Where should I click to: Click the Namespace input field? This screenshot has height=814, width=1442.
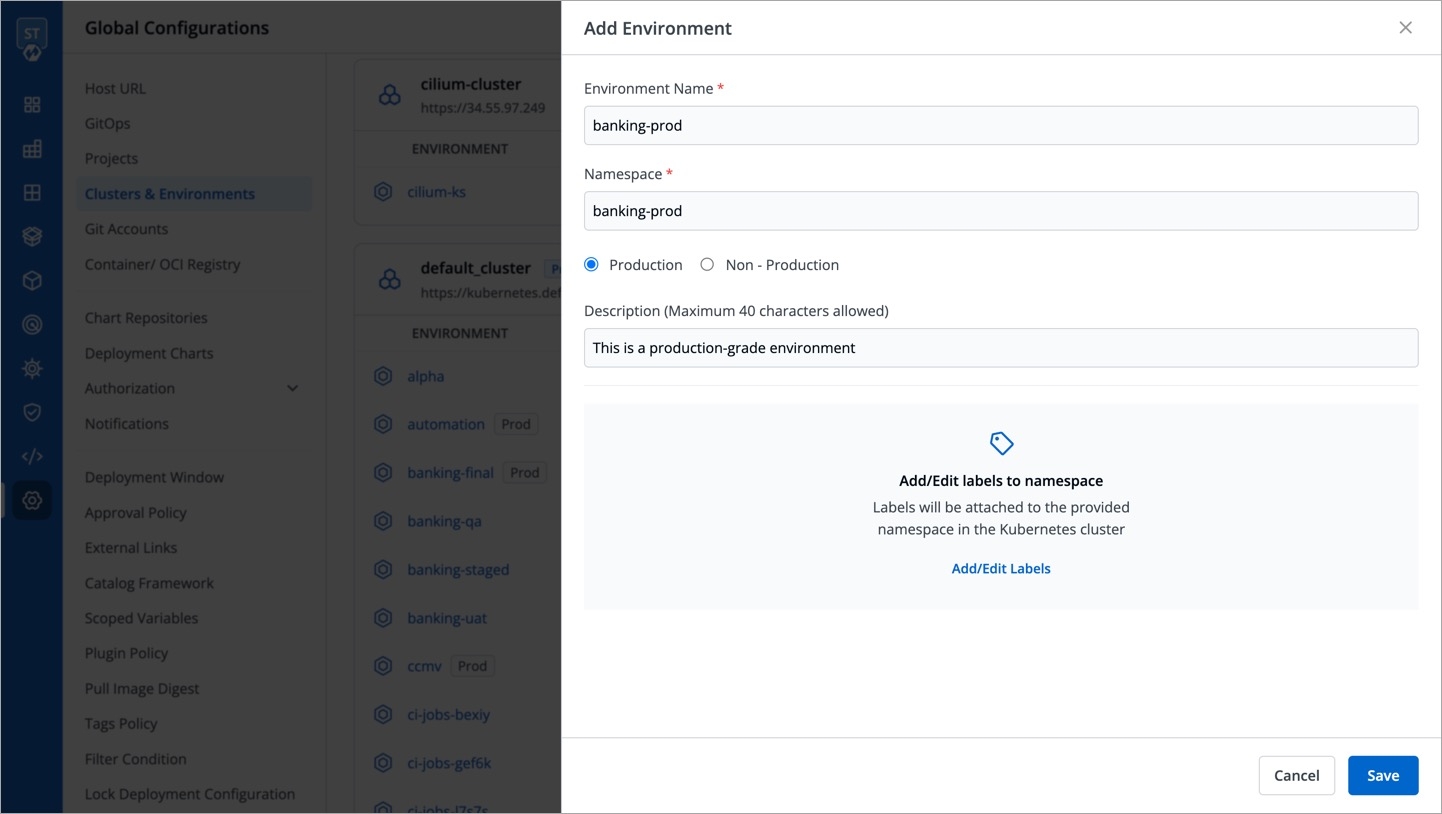1001,211
